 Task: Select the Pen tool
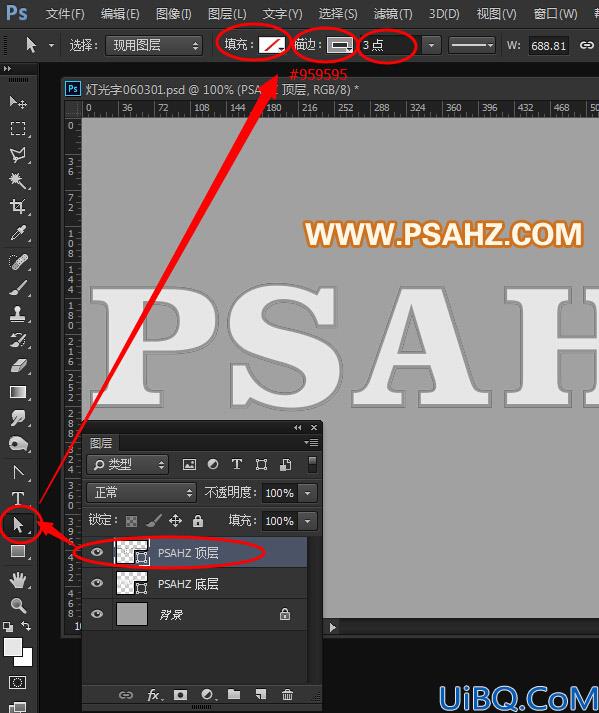[x=18, y=473]
